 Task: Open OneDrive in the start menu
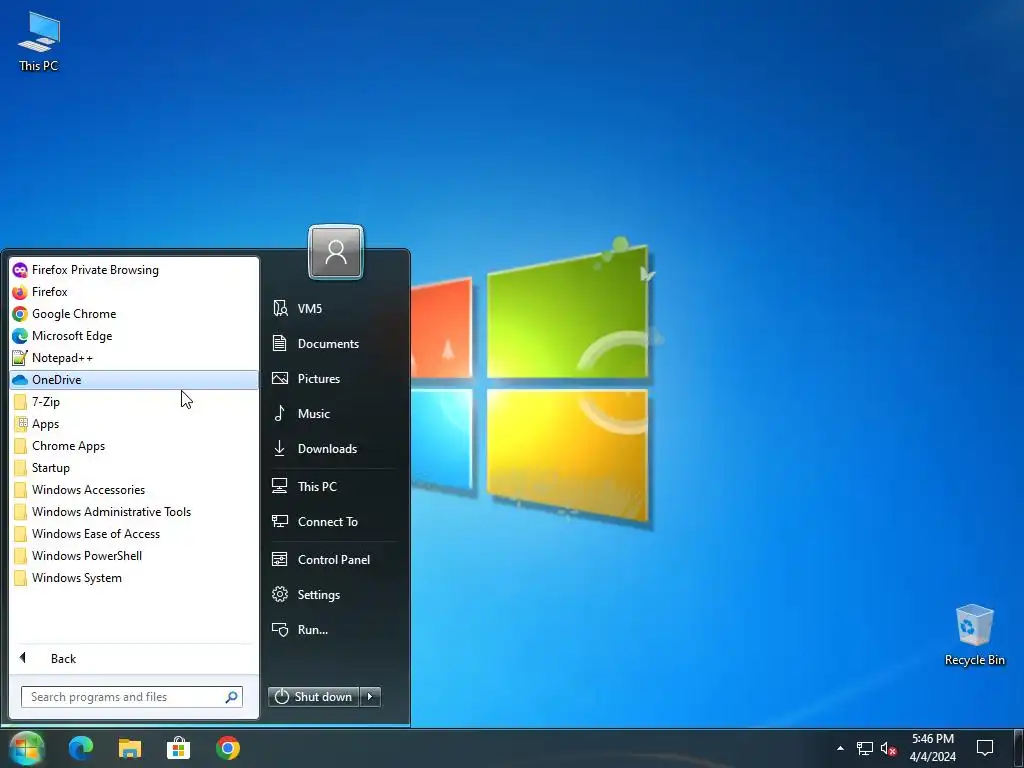pyautogui.click(x=134, y=380)
